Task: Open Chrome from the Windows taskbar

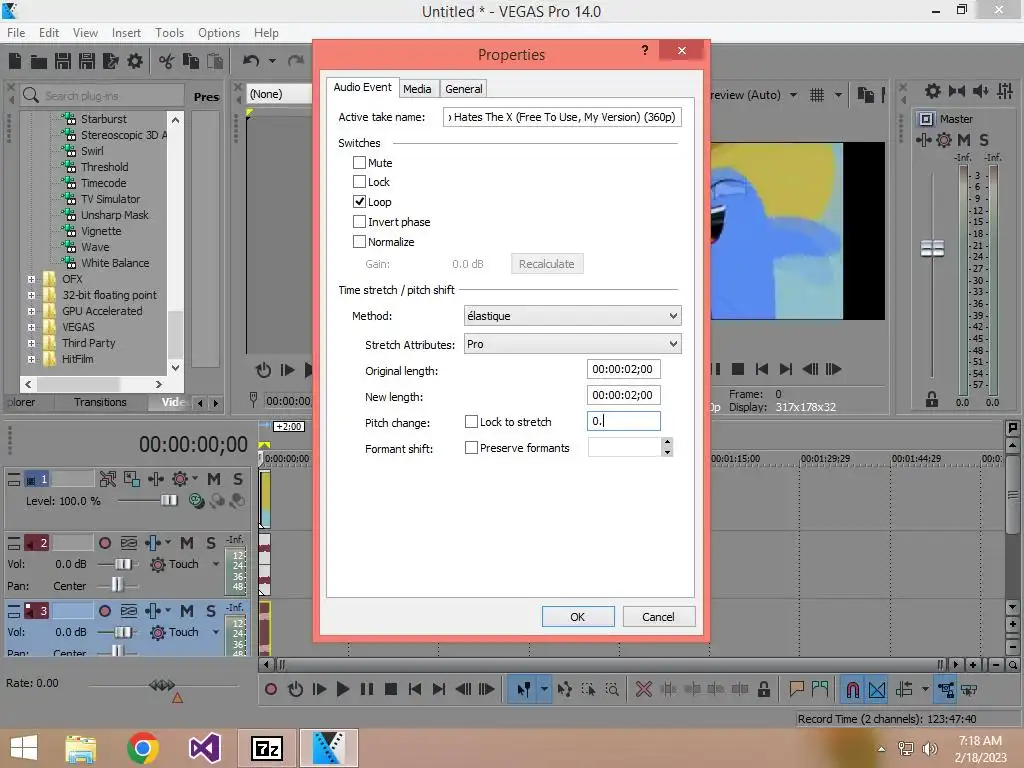Action: [x=143, y=748]
